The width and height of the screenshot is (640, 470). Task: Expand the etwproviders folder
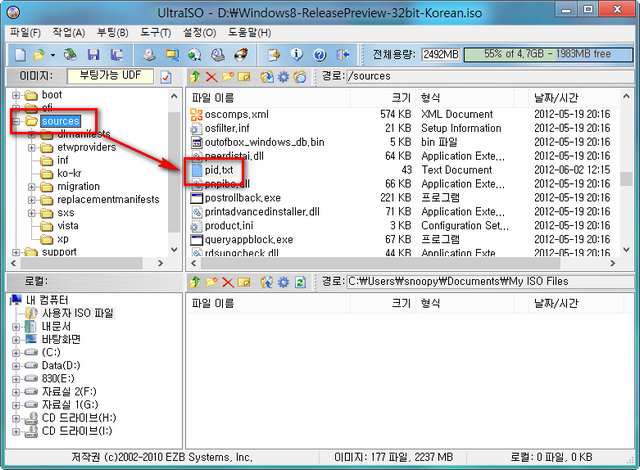coord(31,148)
